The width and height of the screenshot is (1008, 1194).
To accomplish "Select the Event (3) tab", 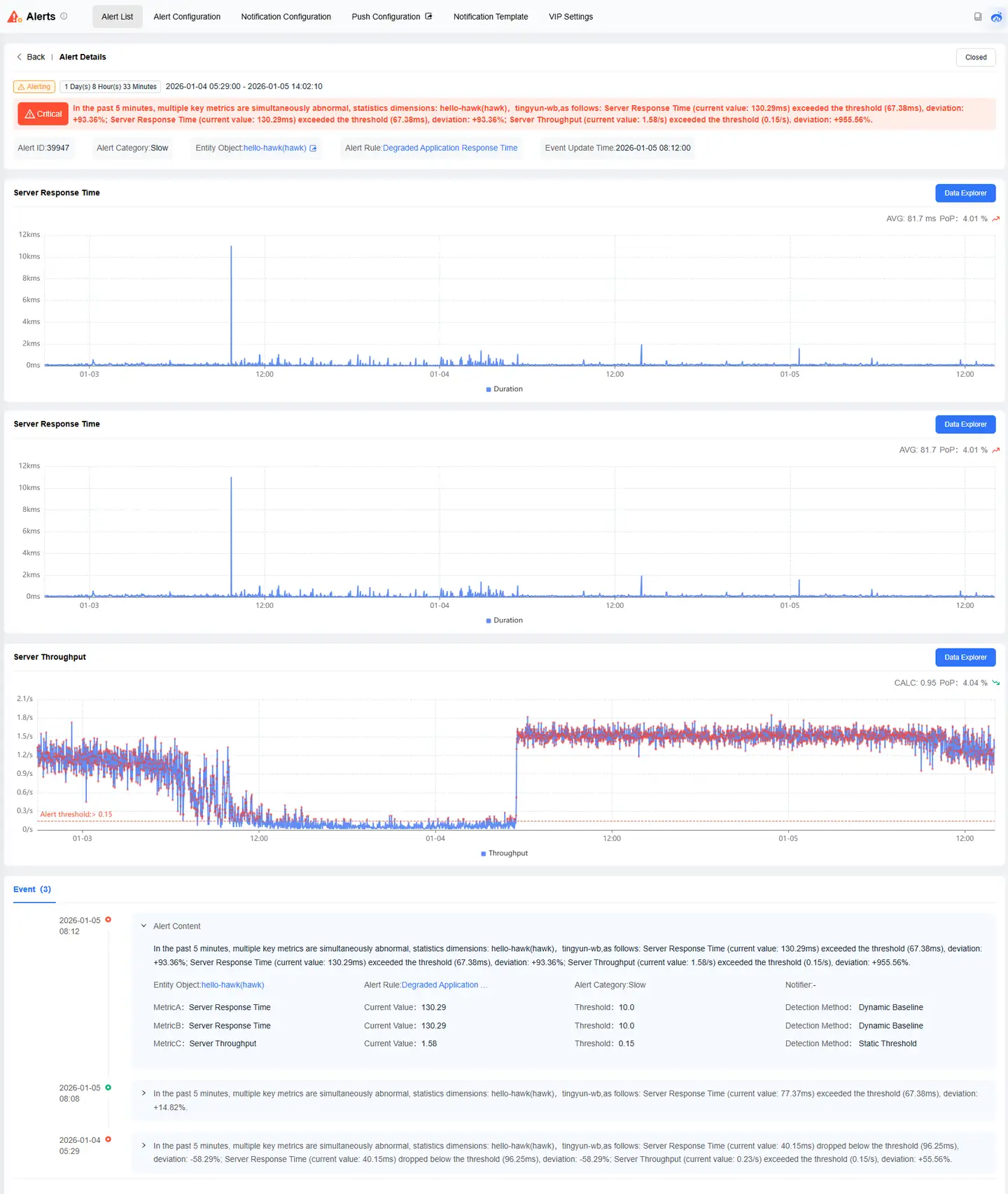I will pyautogui.click(x=32, y=889).
